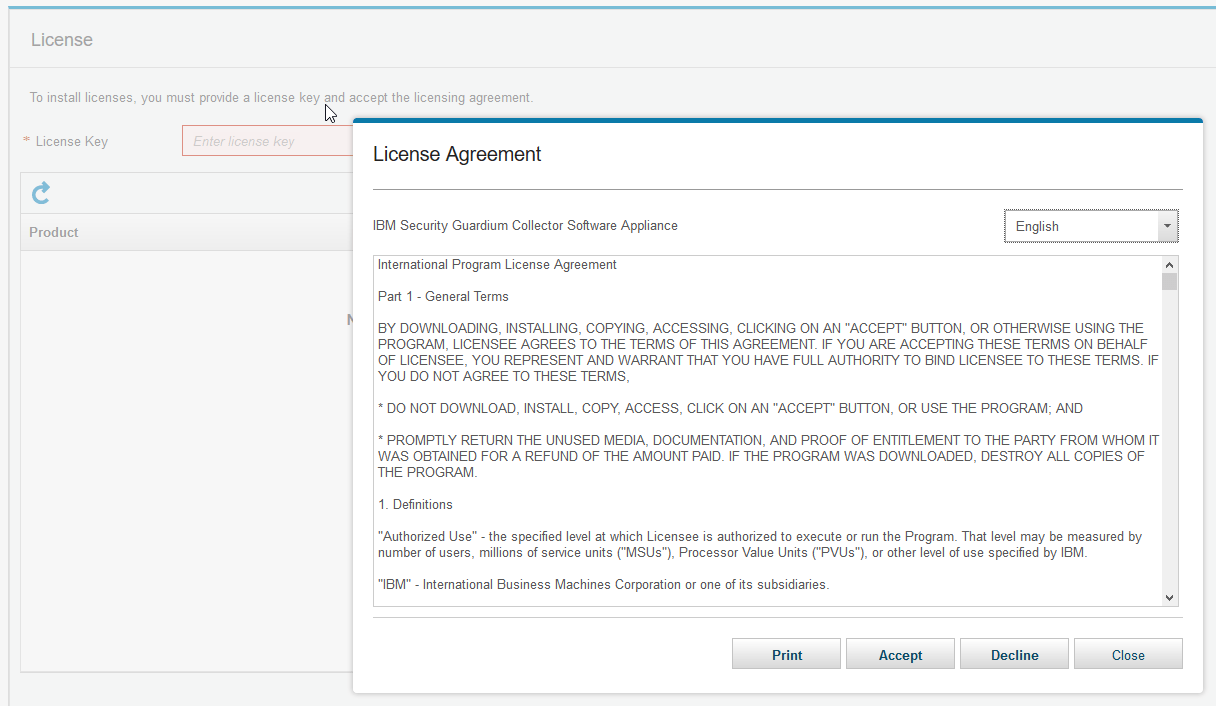
Task: Click the Enter license key input field
Action: 266,141
